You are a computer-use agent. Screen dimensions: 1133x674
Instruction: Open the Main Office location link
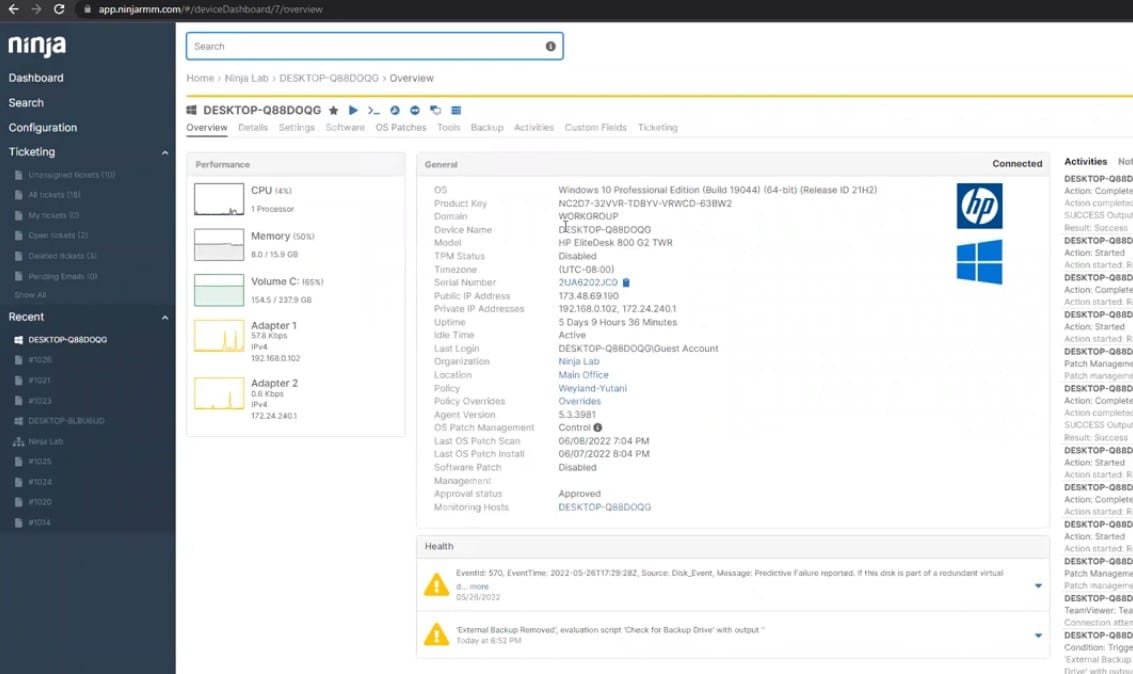point(583,375)
